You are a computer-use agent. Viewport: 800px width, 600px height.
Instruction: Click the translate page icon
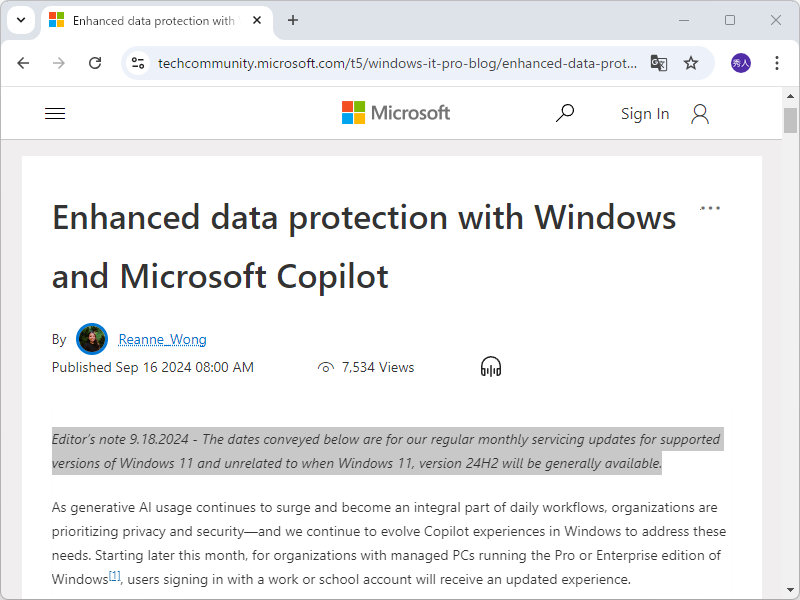[x=659, y=63]
